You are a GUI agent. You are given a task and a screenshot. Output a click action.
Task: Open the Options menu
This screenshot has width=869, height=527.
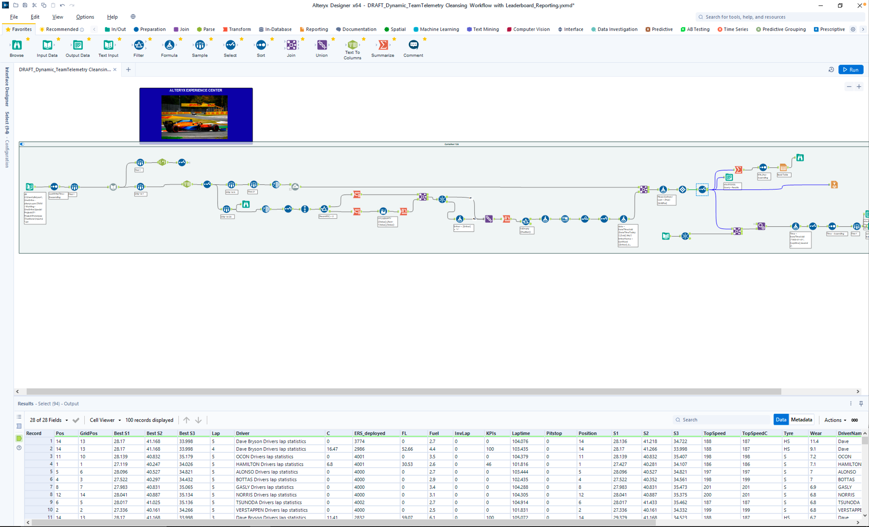pos(85,17)
